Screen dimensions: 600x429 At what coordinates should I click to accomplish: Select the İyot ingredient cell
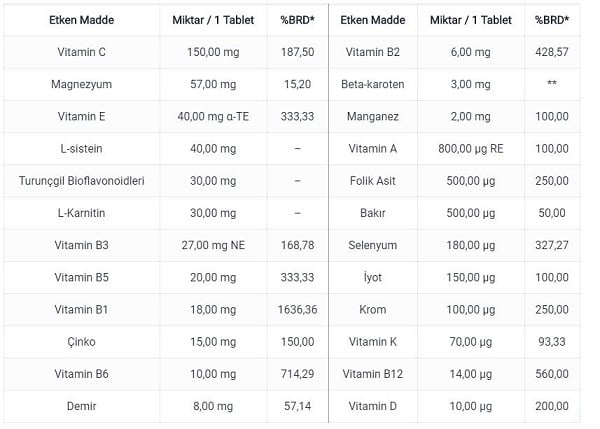pos(373,277)
